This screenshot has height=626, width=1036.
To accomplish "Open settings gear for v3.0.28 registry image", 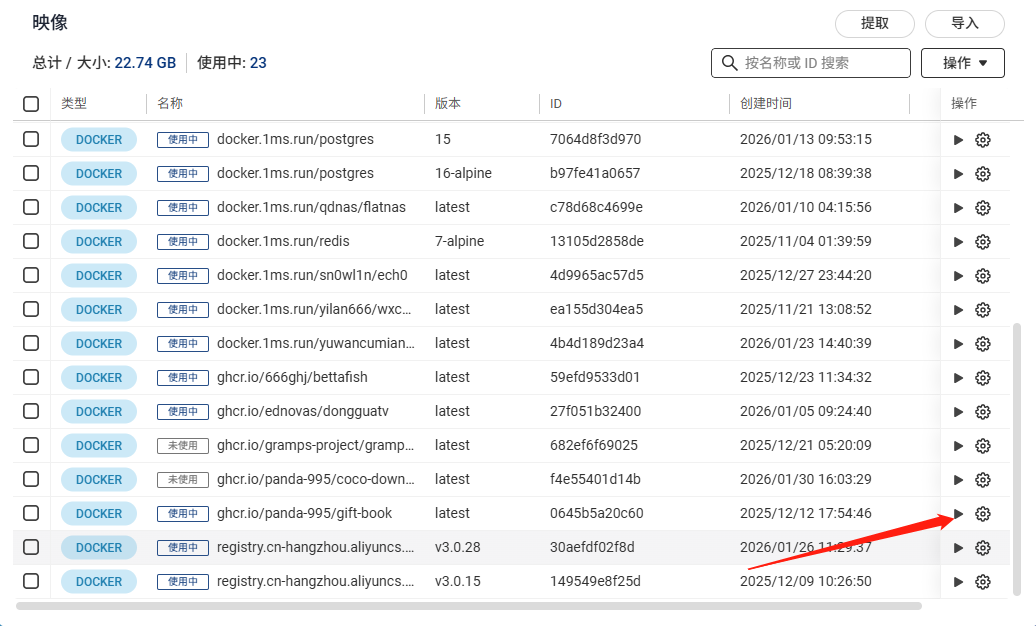I will [982, 548].
